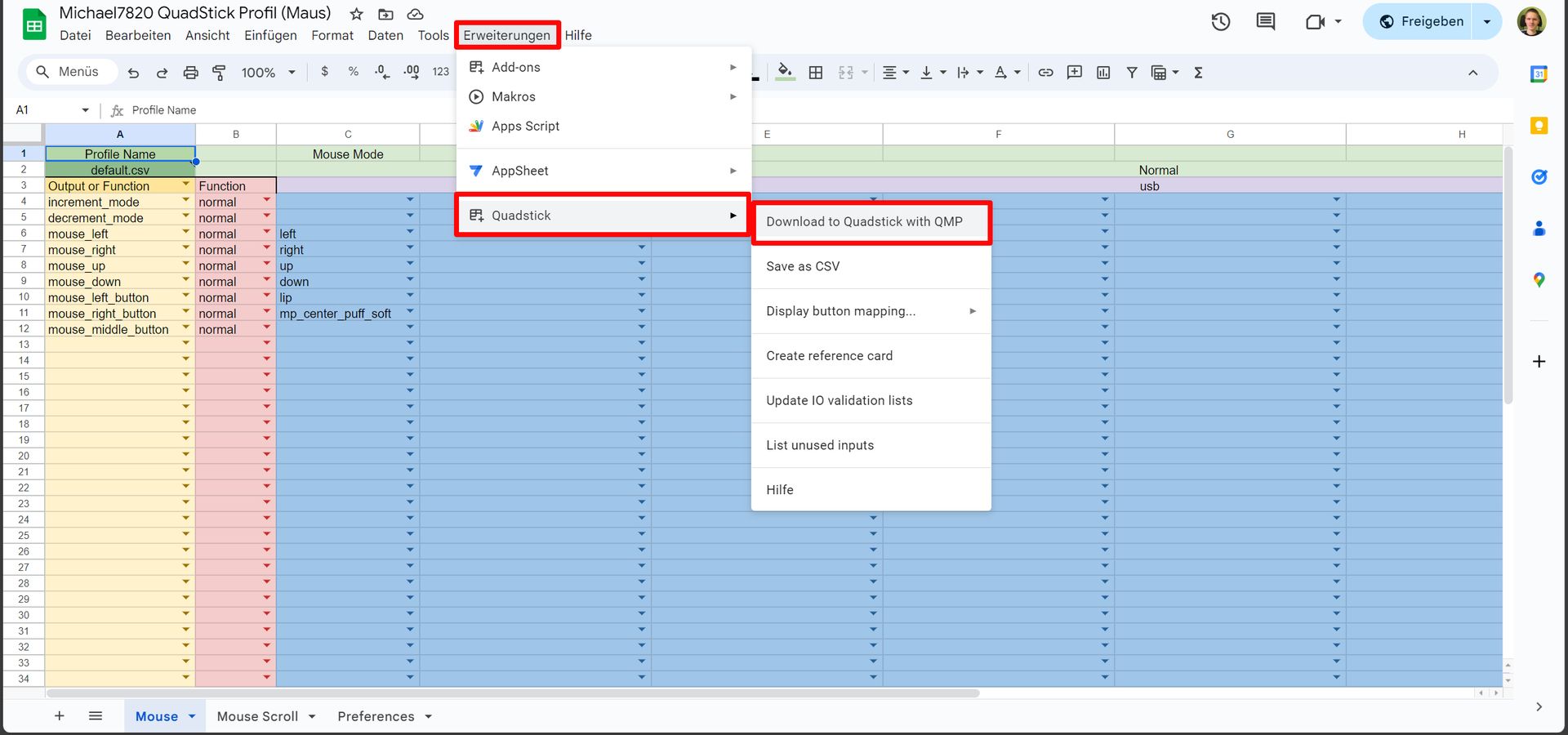Select Download to Quadstick with QMP
The height and width of the screenshot is (735, 1568).
click(x=864, y=221)
